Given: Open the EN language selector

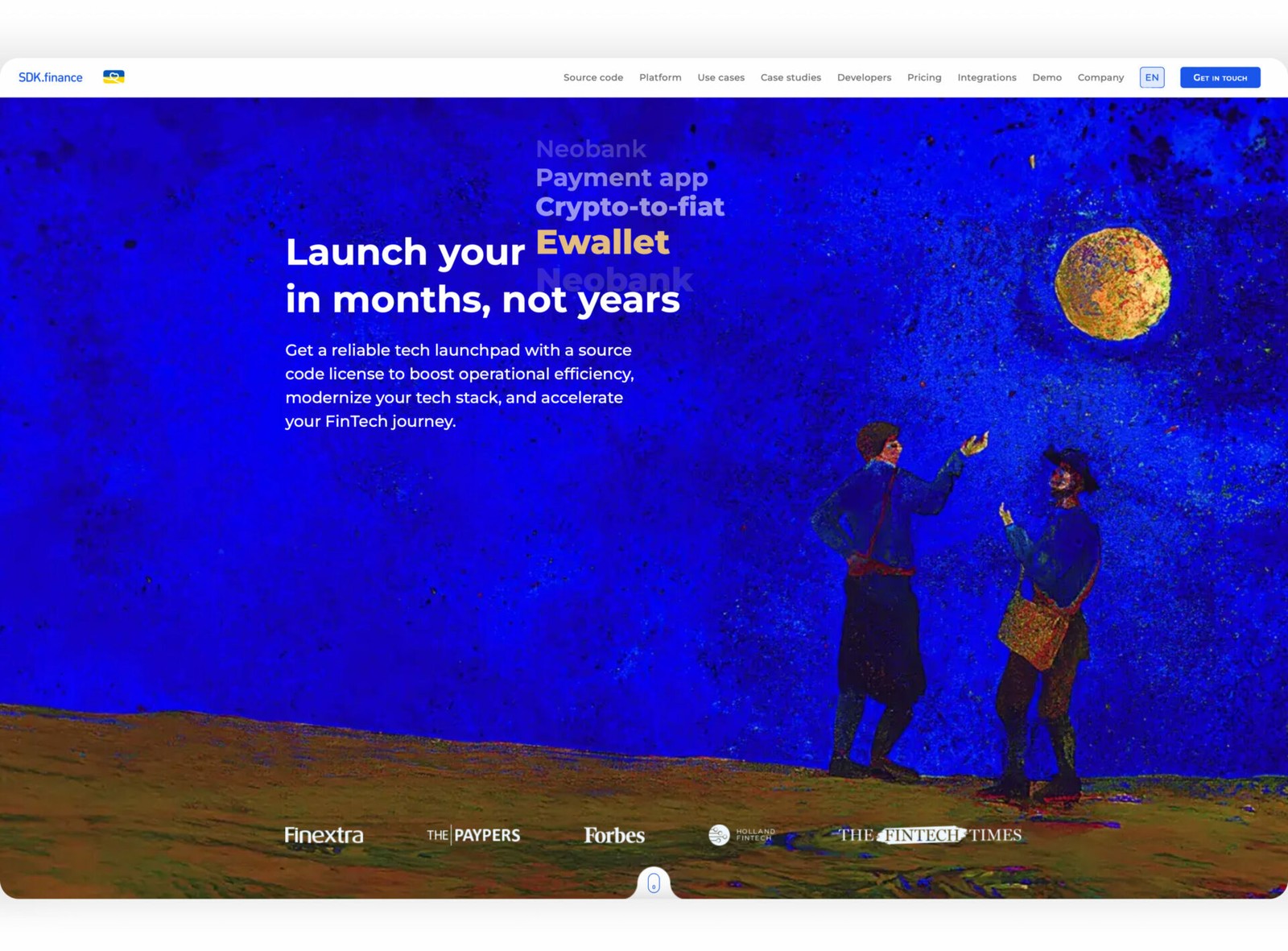Looking at the screenshot, I should coord(1152,77).
